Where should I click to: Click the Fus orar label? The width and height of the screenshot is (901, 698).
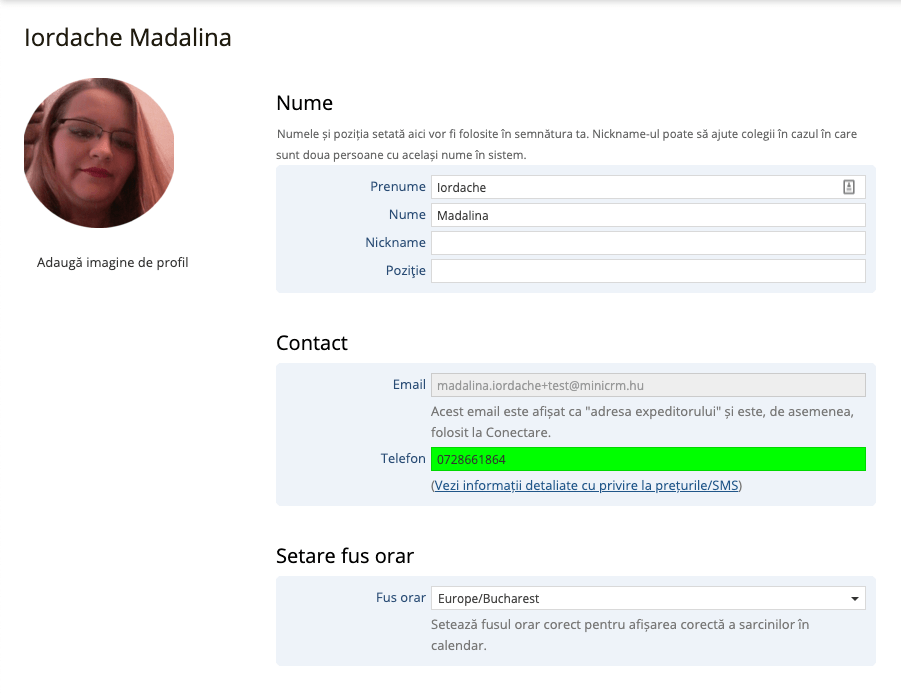[401, 597]
